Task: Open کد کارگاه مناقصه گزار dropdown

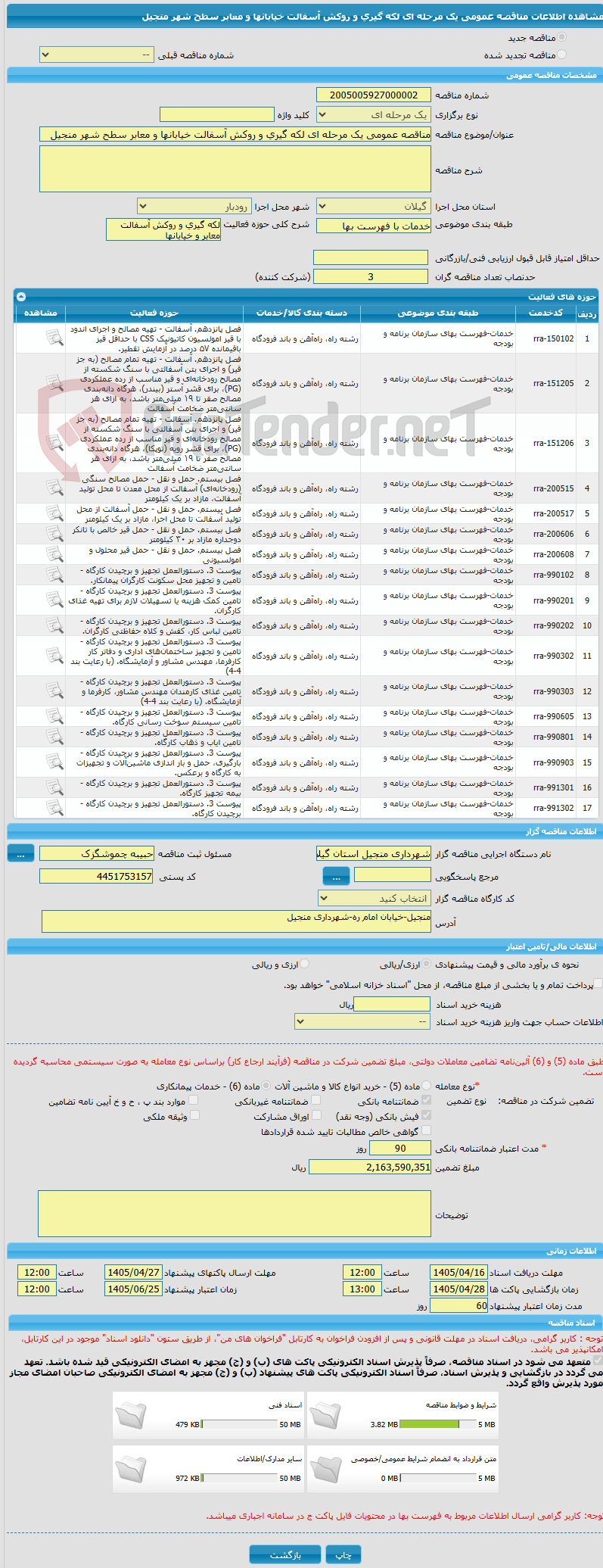Action: (375, 898)
